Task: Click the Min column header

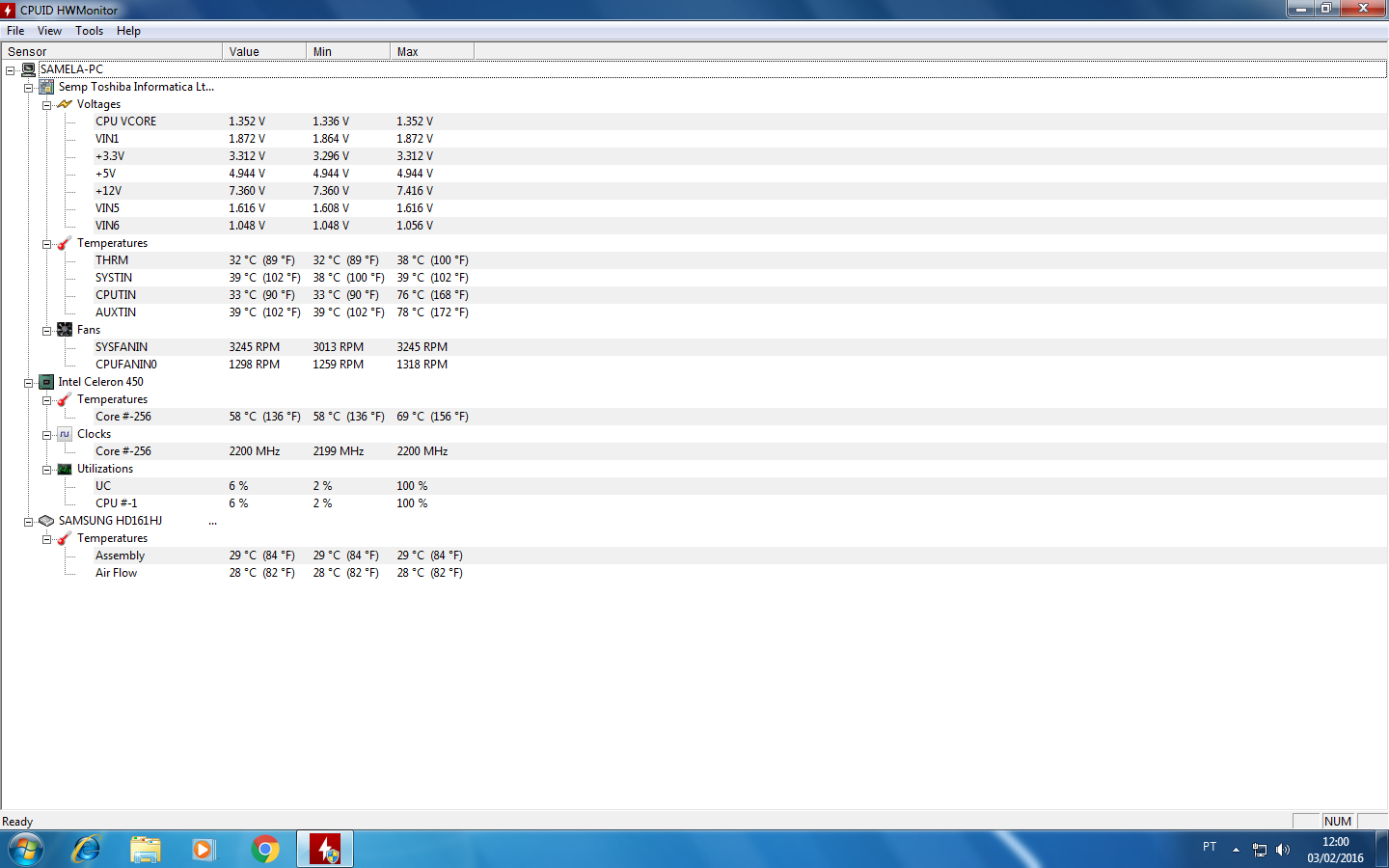Action: (x=348, y=51)
